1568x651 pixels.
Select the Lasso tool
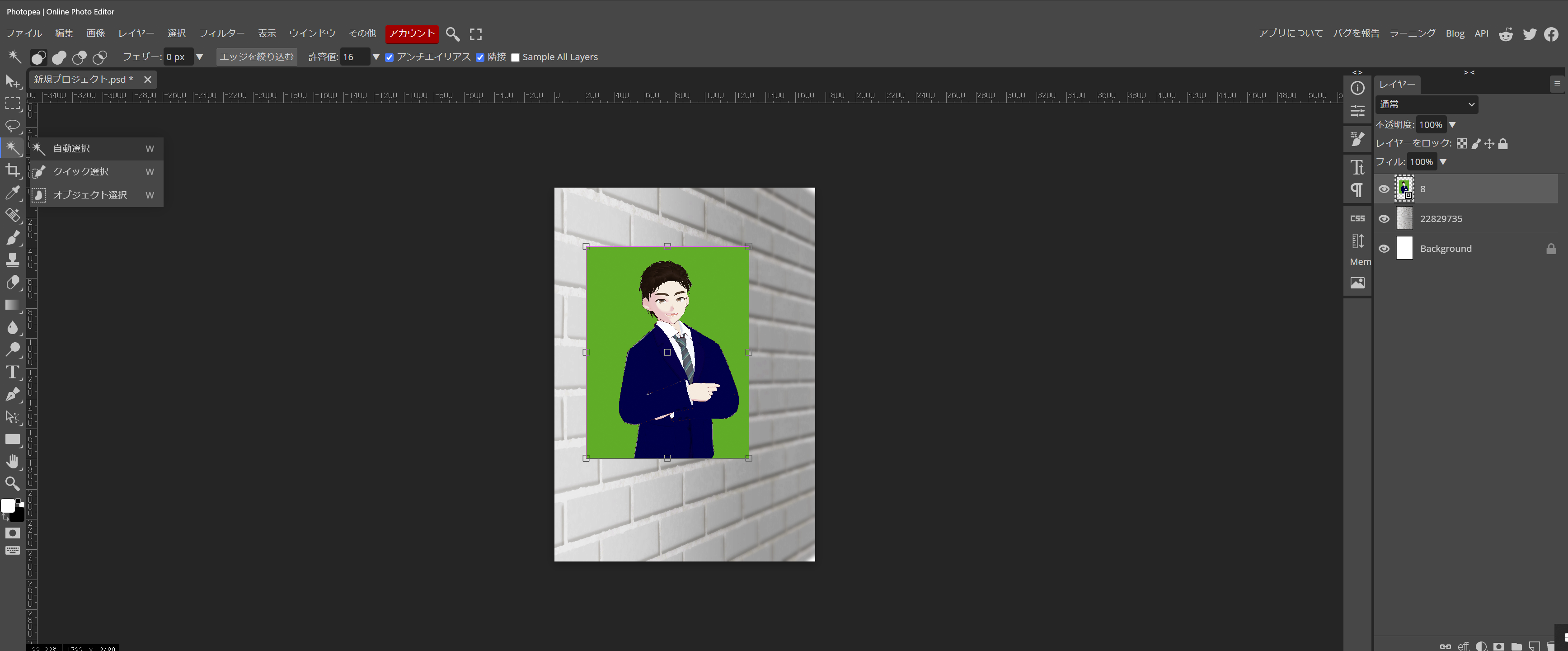[x=12, y=126]
